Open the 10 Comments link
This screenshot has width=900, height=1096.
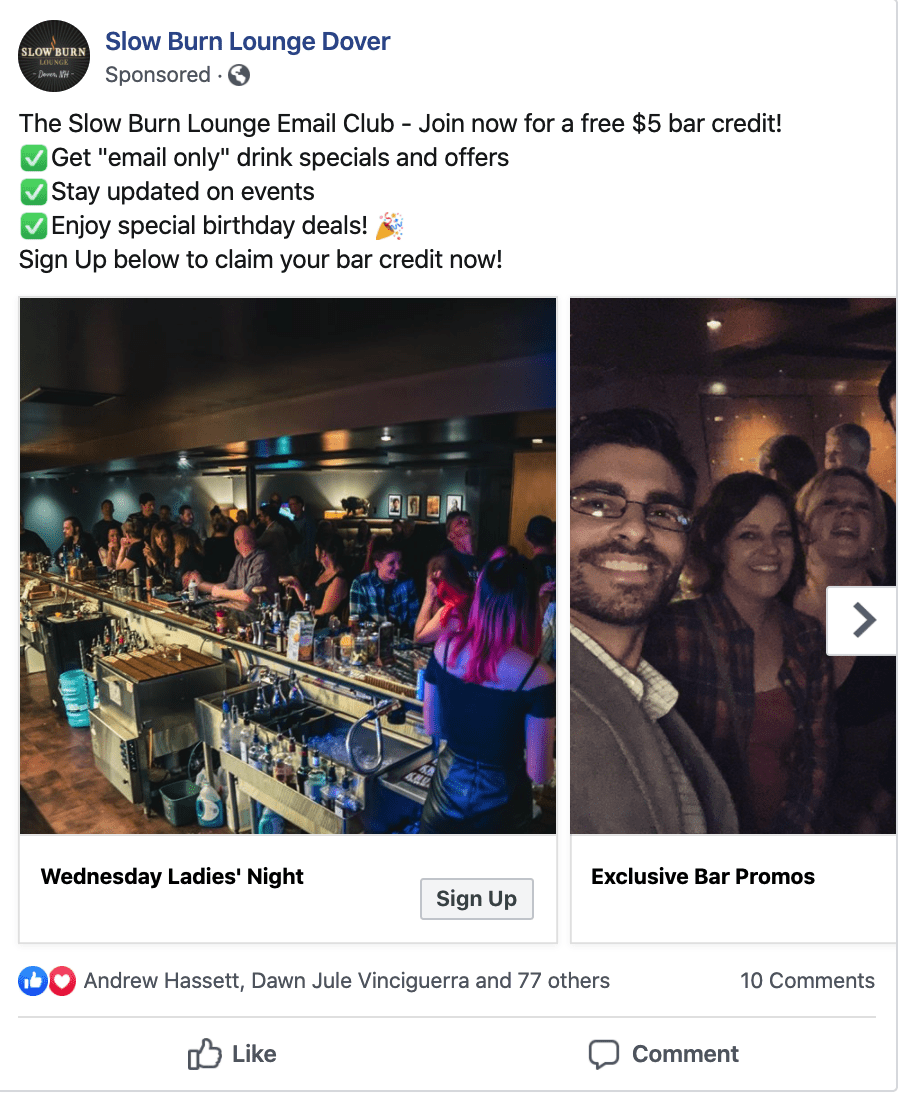[807, 981]
